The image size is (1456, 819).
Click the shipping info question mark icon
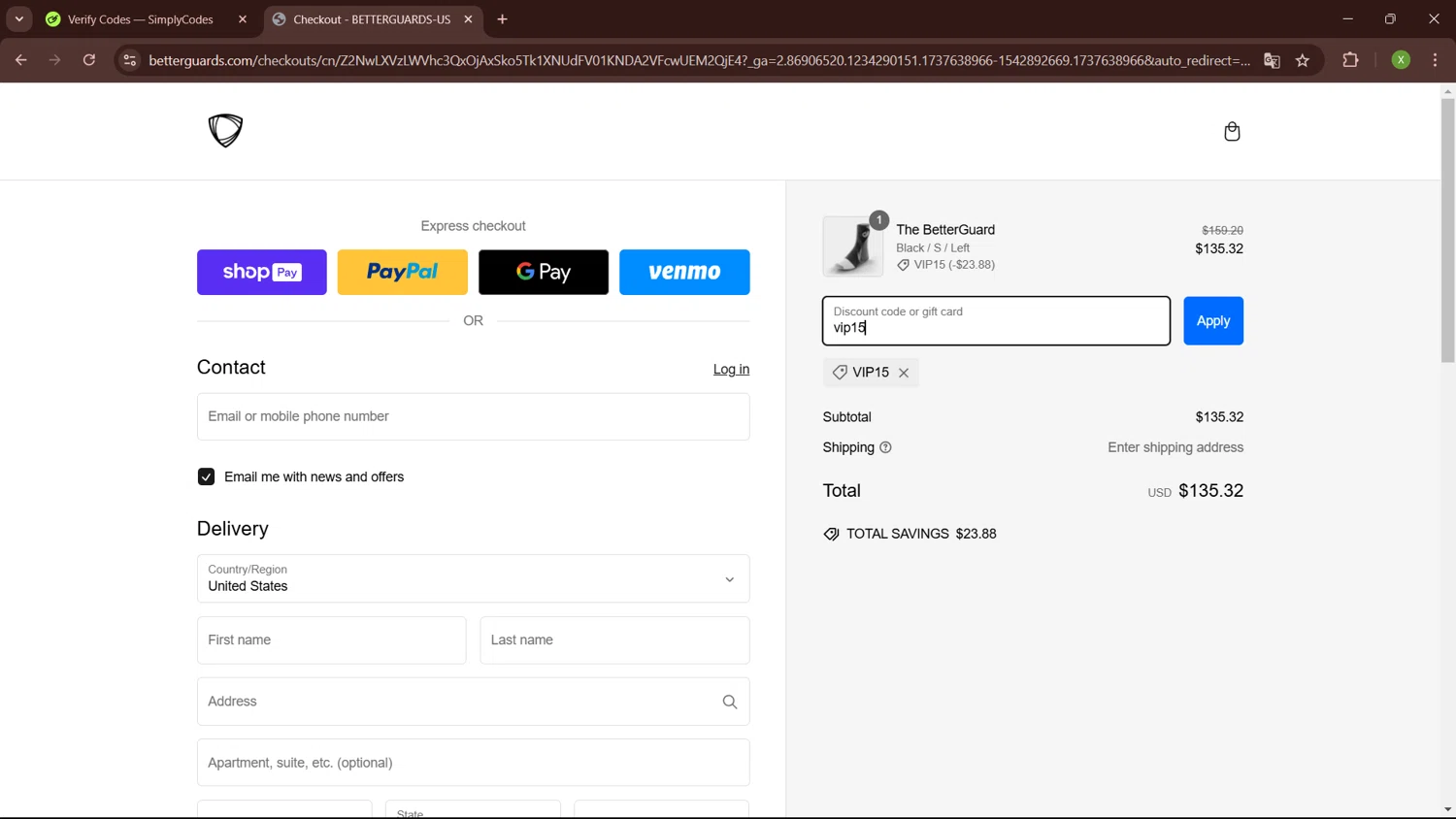885,447
